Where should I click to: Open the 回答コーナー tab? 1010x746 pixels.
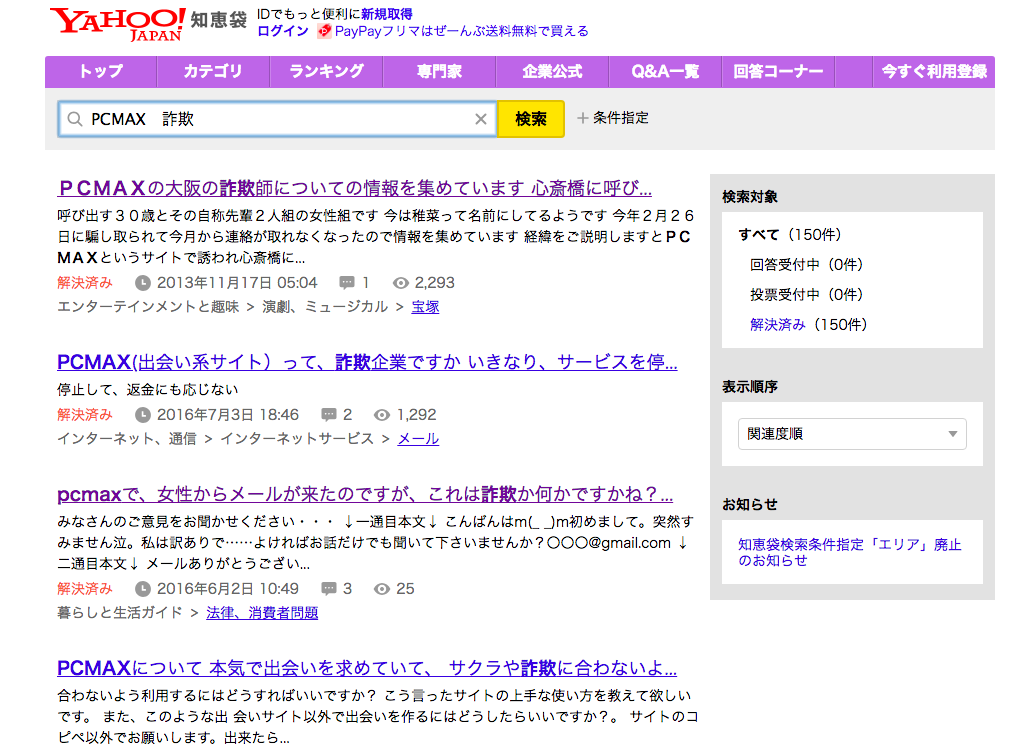[x=778, y=72]
